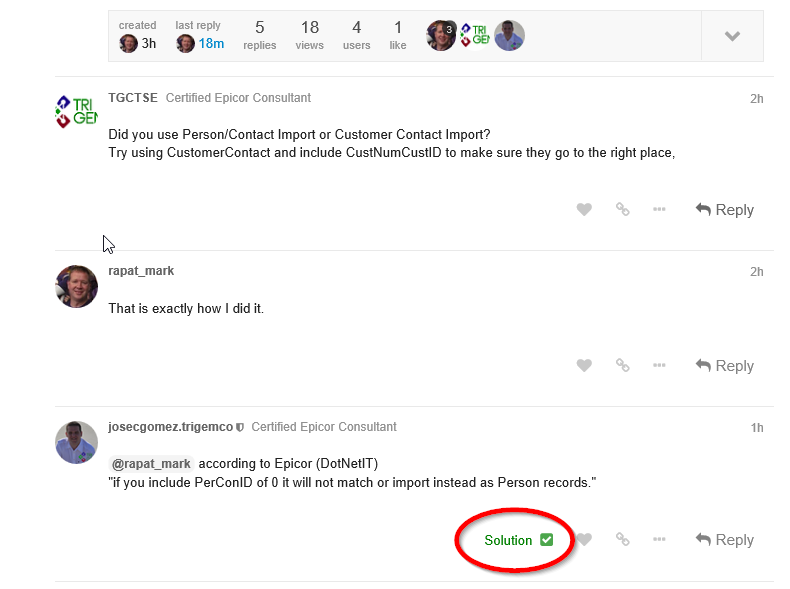Viewport: 790px width, 589px height.
Task: Reply to josecgomez.trigemco's post
Action: 725,540
